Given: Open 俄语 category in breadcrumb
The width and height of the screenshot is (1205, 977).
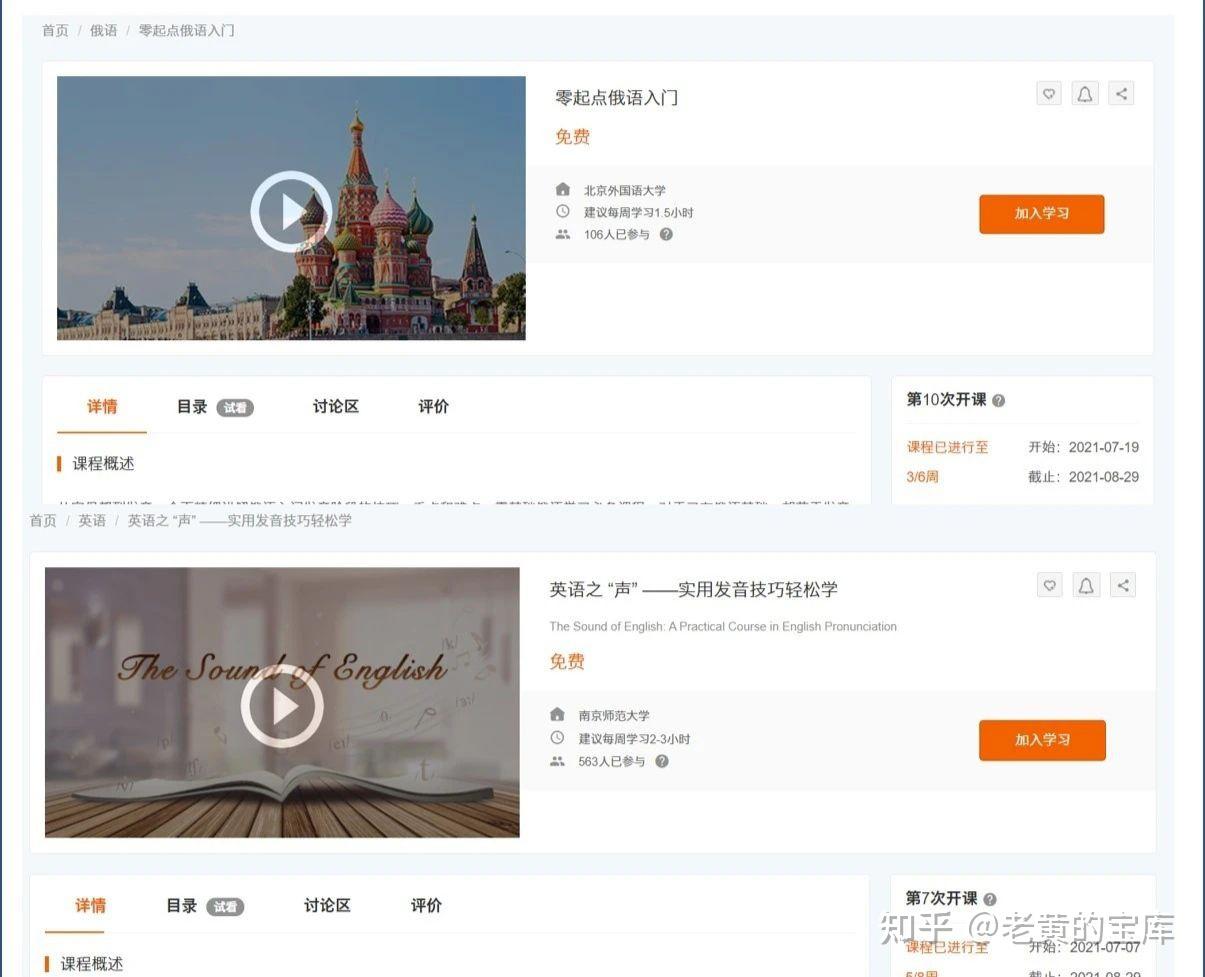Looking at the screenshot, I should click(x=104, y=30).
